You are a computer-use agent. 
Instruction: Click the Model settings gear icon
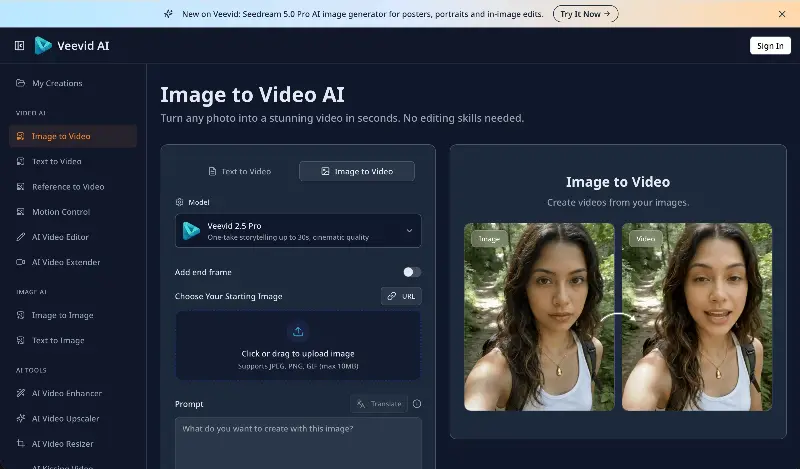pyautogui.click(x=179, y=202)
